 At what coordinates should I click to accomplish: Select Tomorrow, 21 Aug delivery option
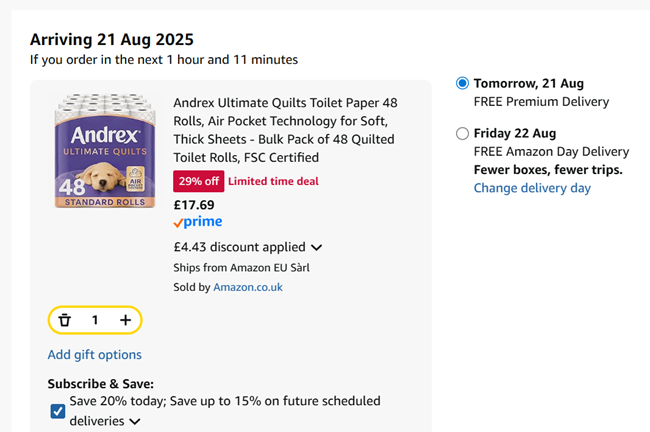click(461, 83)
